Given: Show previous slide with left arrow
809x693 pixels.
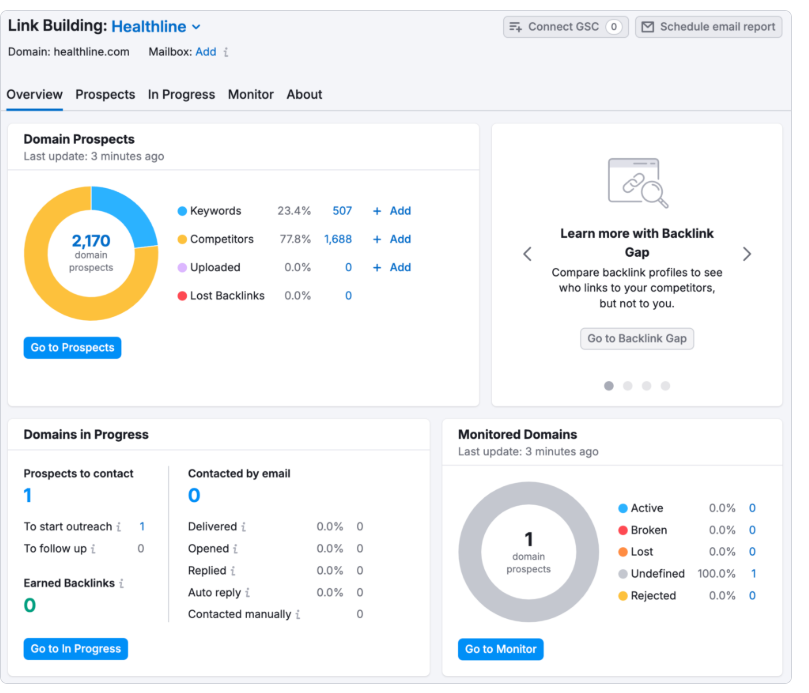Looking at the screenshot, I should click(527, 254).
